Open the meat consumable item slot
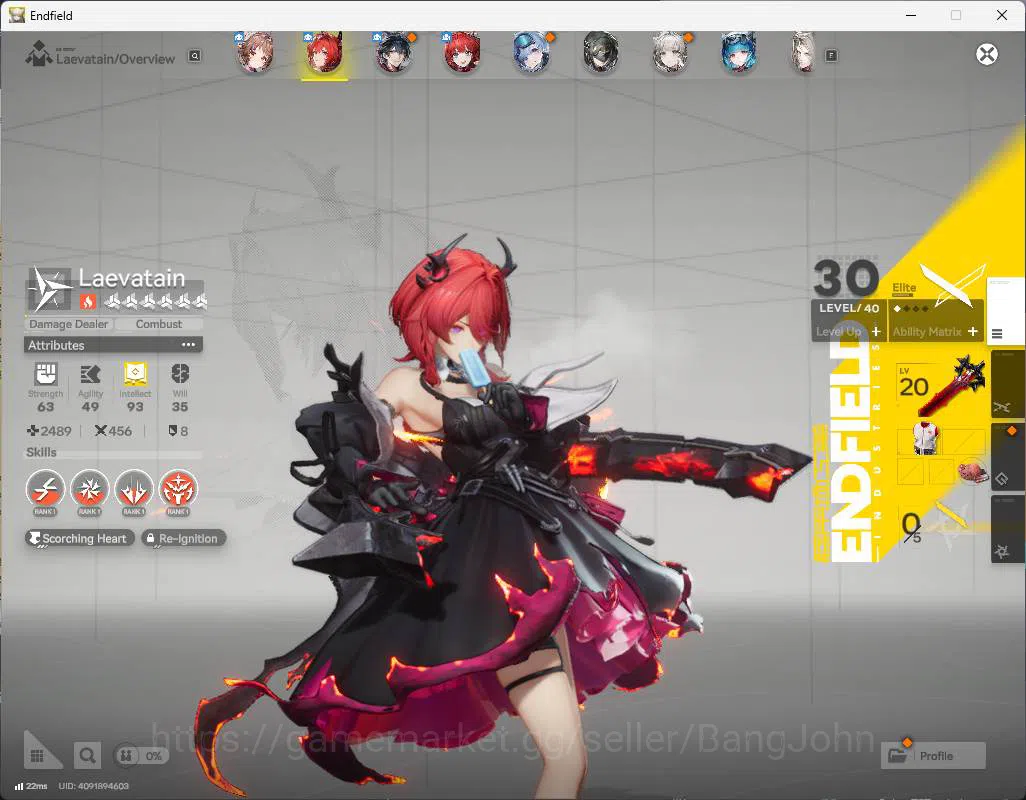The width and height of the screenshot is (1026, 800). [972, 472]
